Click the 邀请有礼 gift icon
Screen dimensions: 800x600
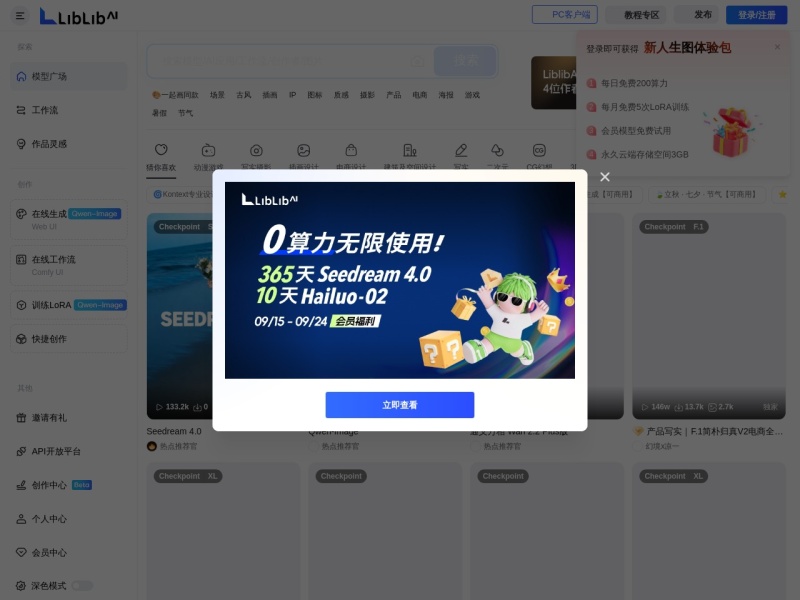point(21,418)
